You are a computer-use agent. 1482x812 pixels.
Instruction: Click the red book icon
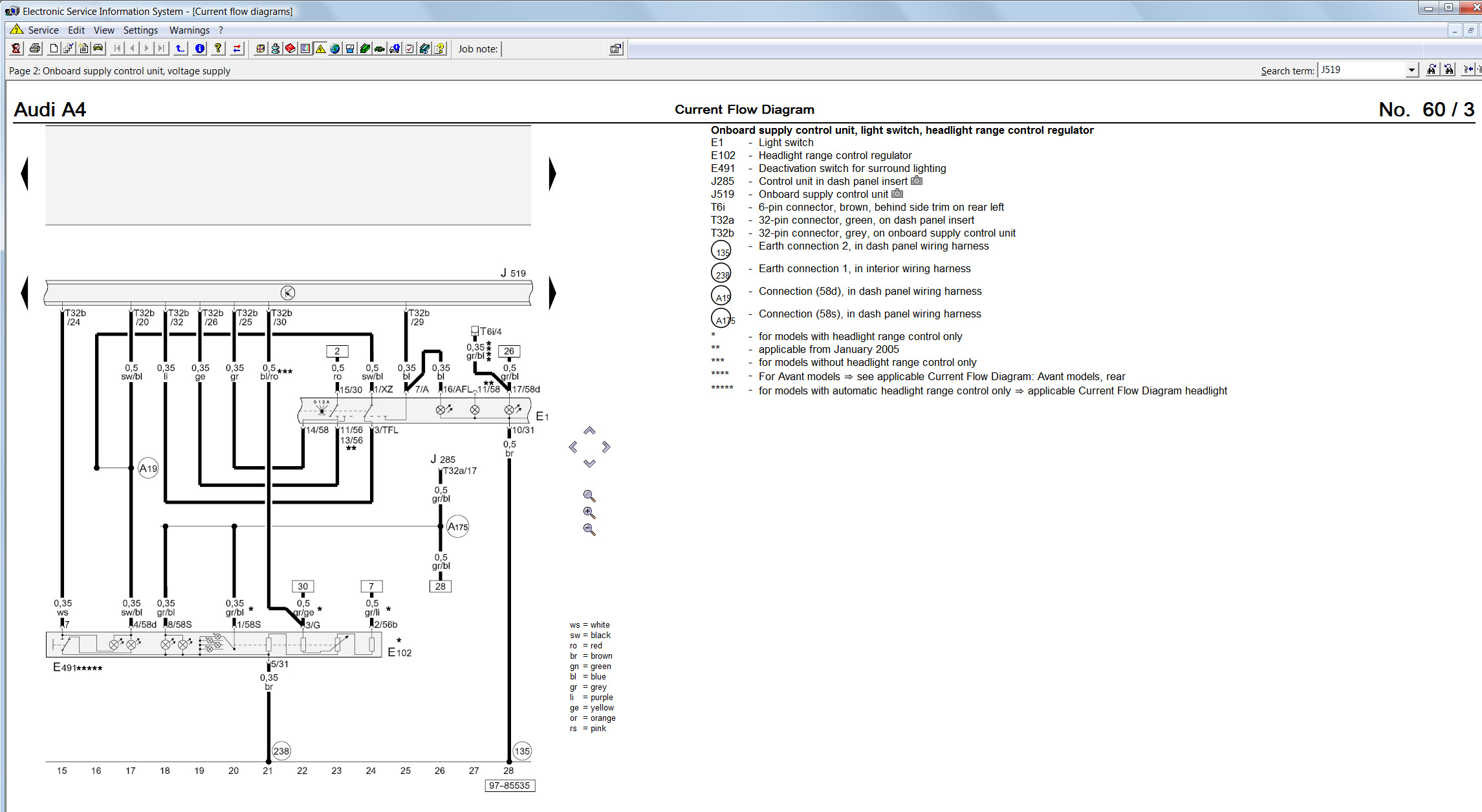pos(290,48)
